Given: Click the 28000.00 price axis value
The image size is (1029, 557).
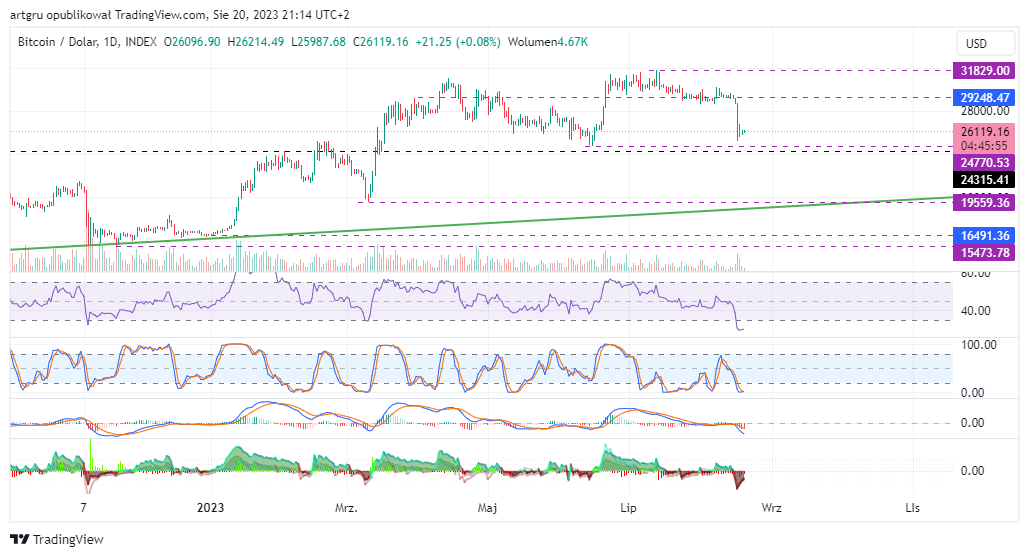Looking at the screenshot, I should pyautogui.click(x=984, y=111).
